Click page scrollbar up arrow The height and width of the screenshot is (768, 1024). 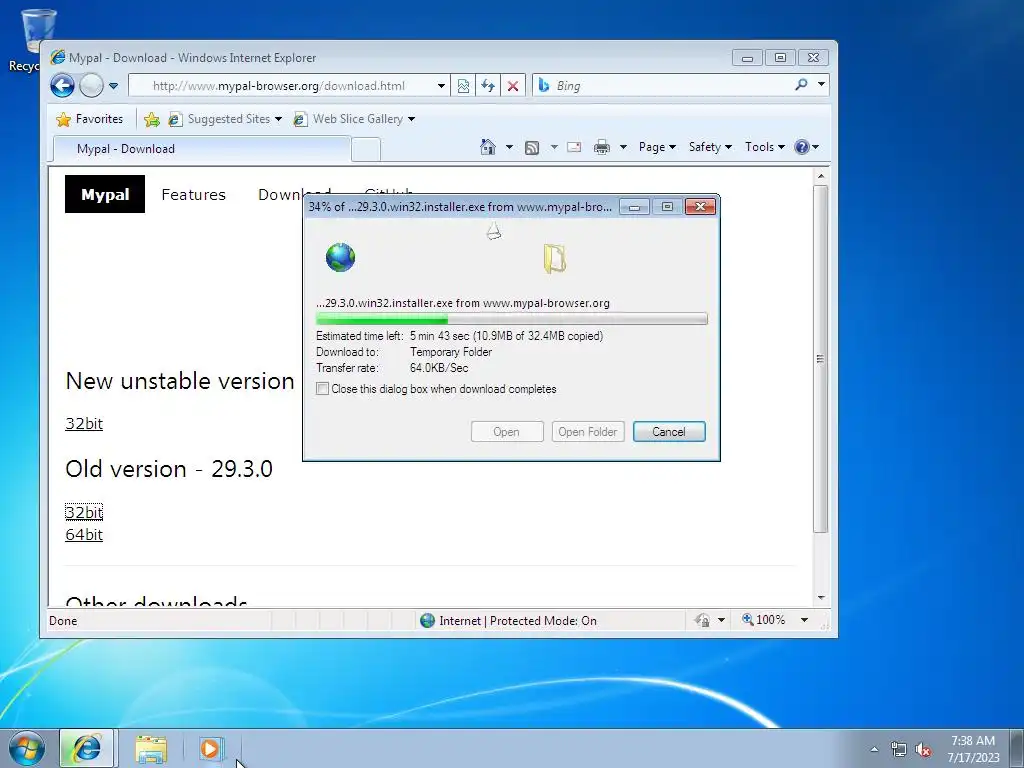(821, 176)
